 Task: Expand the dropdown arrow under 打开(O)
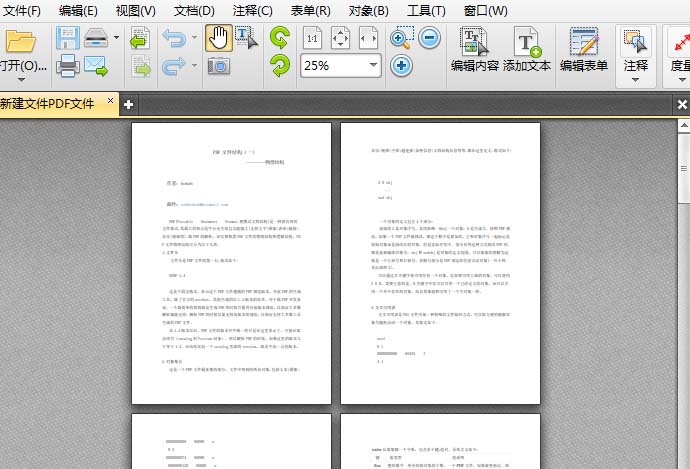[x=21, y=80]
